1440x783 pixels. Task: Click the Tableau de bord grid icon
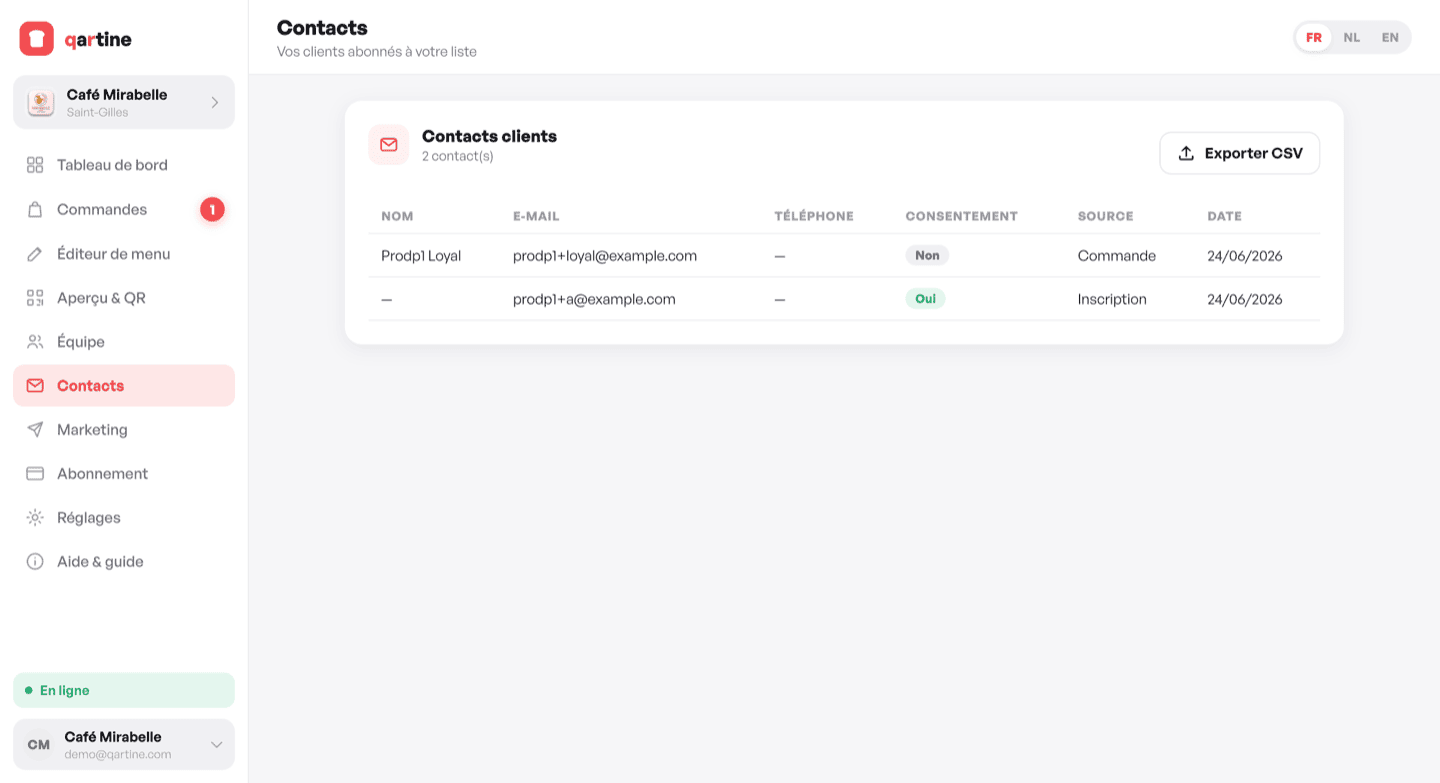[35, 165]
